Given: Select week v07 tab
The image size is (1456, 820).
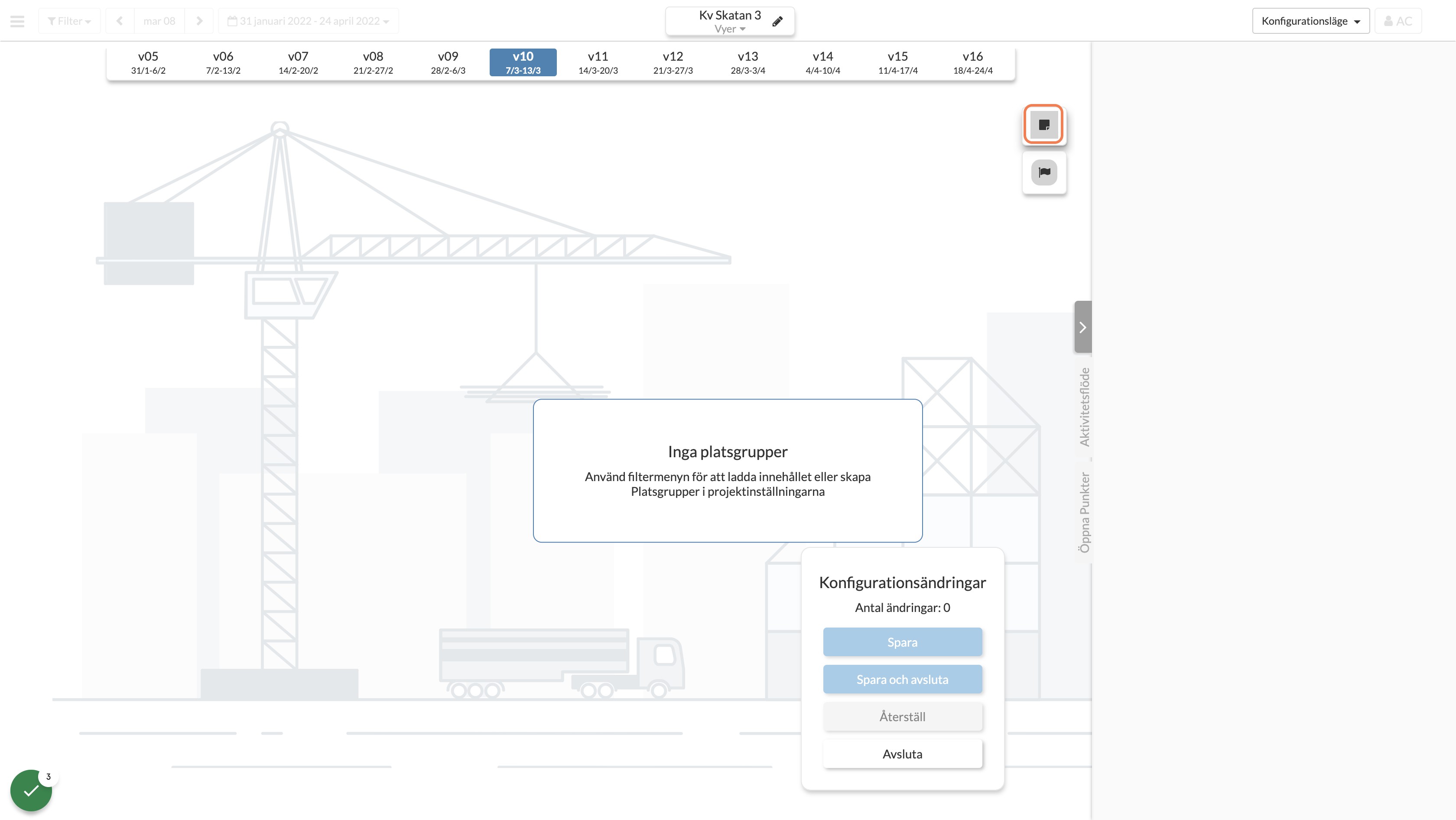Looking at the screenshot, I should click(299, 62).
